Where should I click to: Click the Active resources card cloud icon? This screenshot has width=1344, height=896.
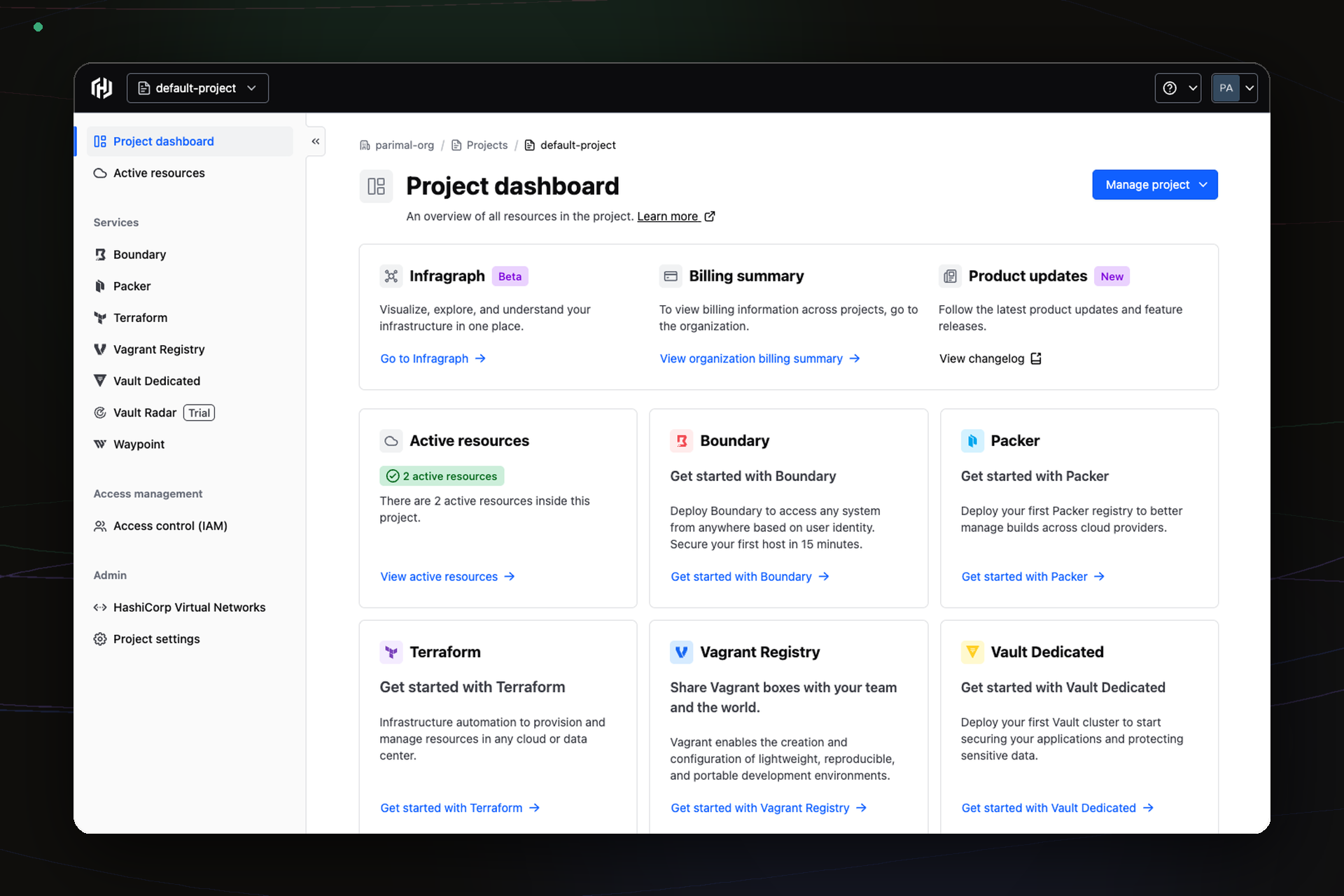[391, 441]
